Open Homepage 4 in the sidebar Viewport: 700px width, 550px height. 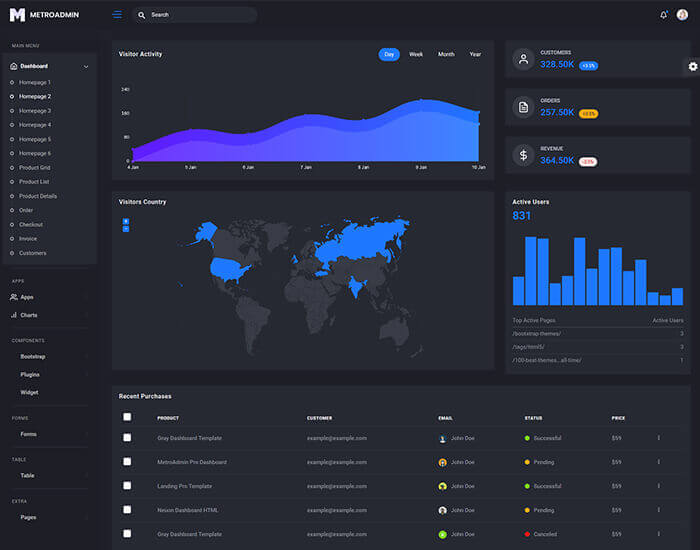coord(35,125)
